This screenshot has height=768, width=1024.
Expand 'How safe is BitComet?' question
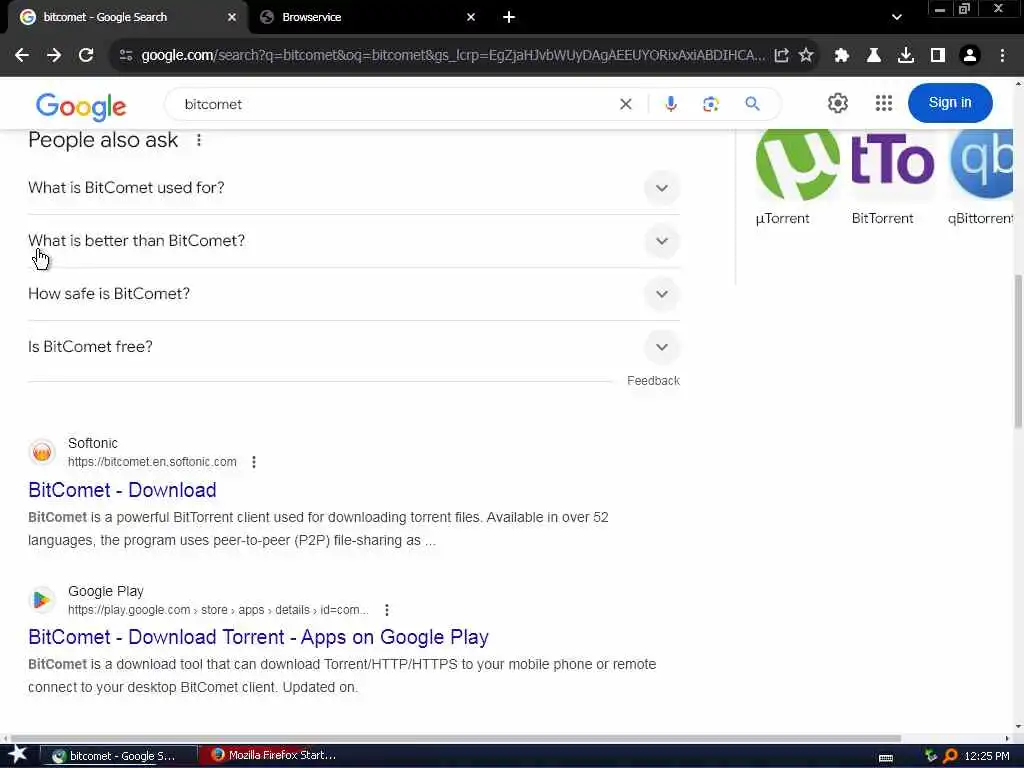pyautogui.click(x=354, y=294)
